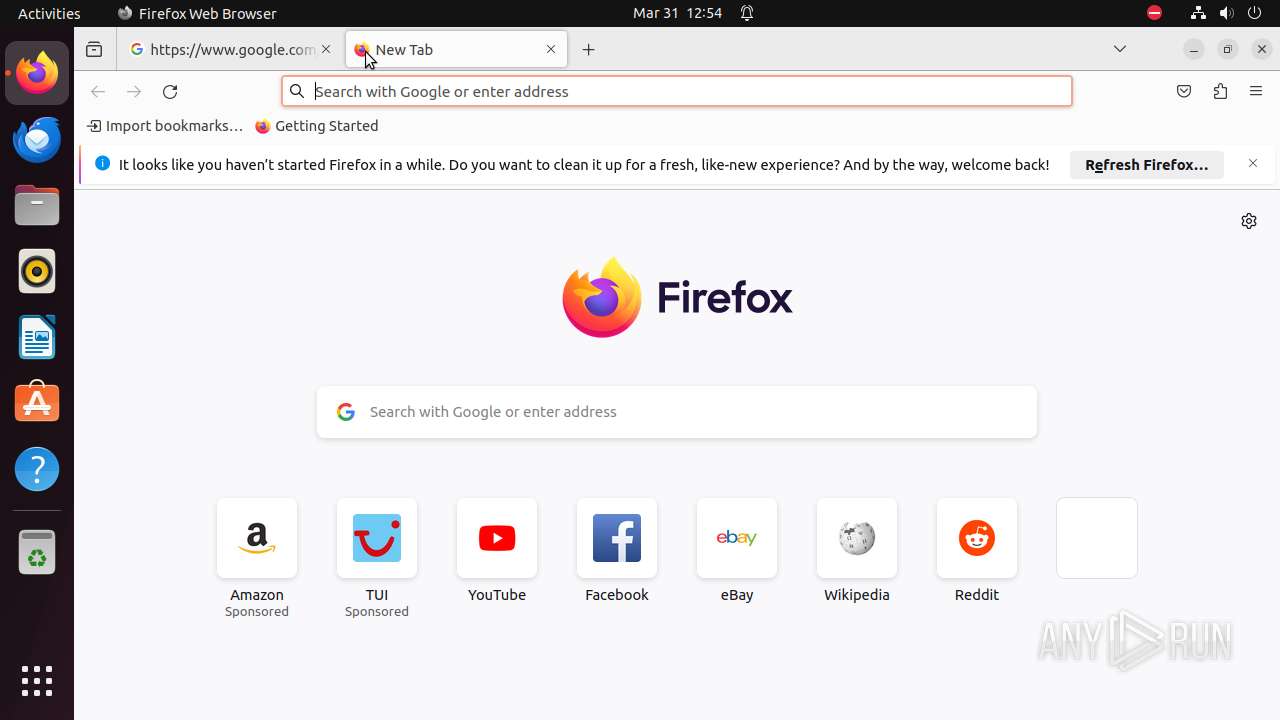1280x720 pixels.
Task: Click the Google icon in page search box
Action: pos(346,412)
